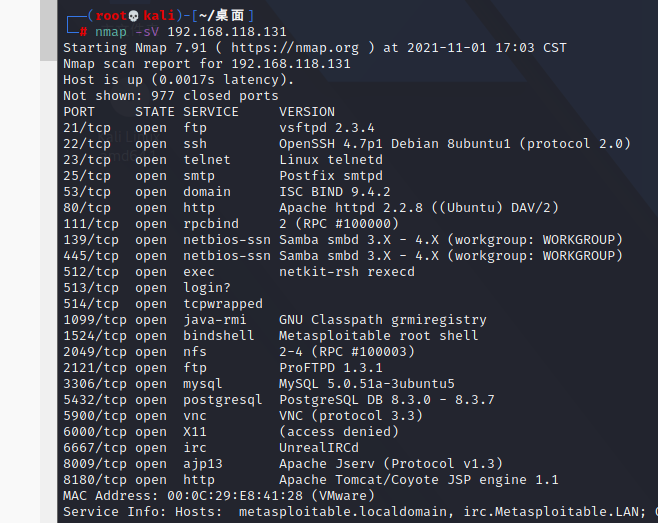Click the UnrealIRCd version text

[319, 448]
